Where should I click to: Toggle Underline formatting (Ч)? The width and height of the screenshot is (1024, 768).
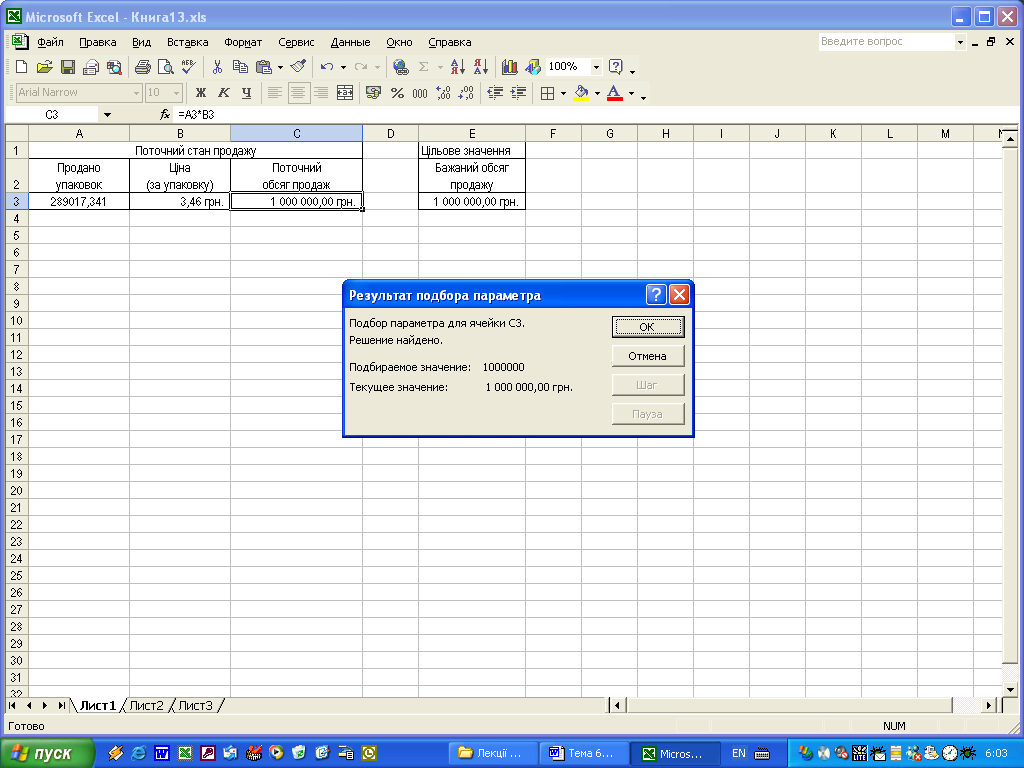click(x=246, y=93)
